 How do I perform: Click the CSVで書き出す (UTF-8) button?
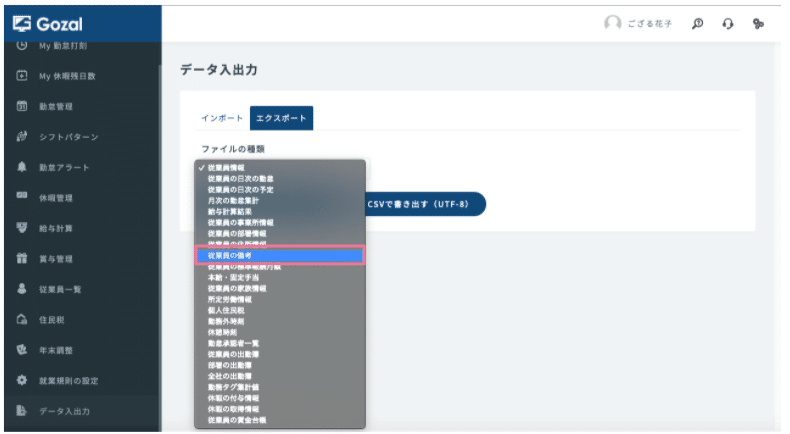point(425,204)
